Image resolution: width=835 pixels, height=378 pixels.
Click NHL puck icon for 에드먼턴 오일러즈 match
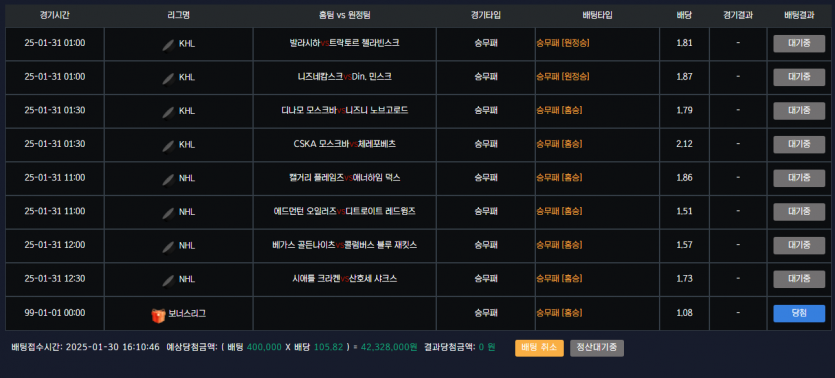click(x=169, y=212)
